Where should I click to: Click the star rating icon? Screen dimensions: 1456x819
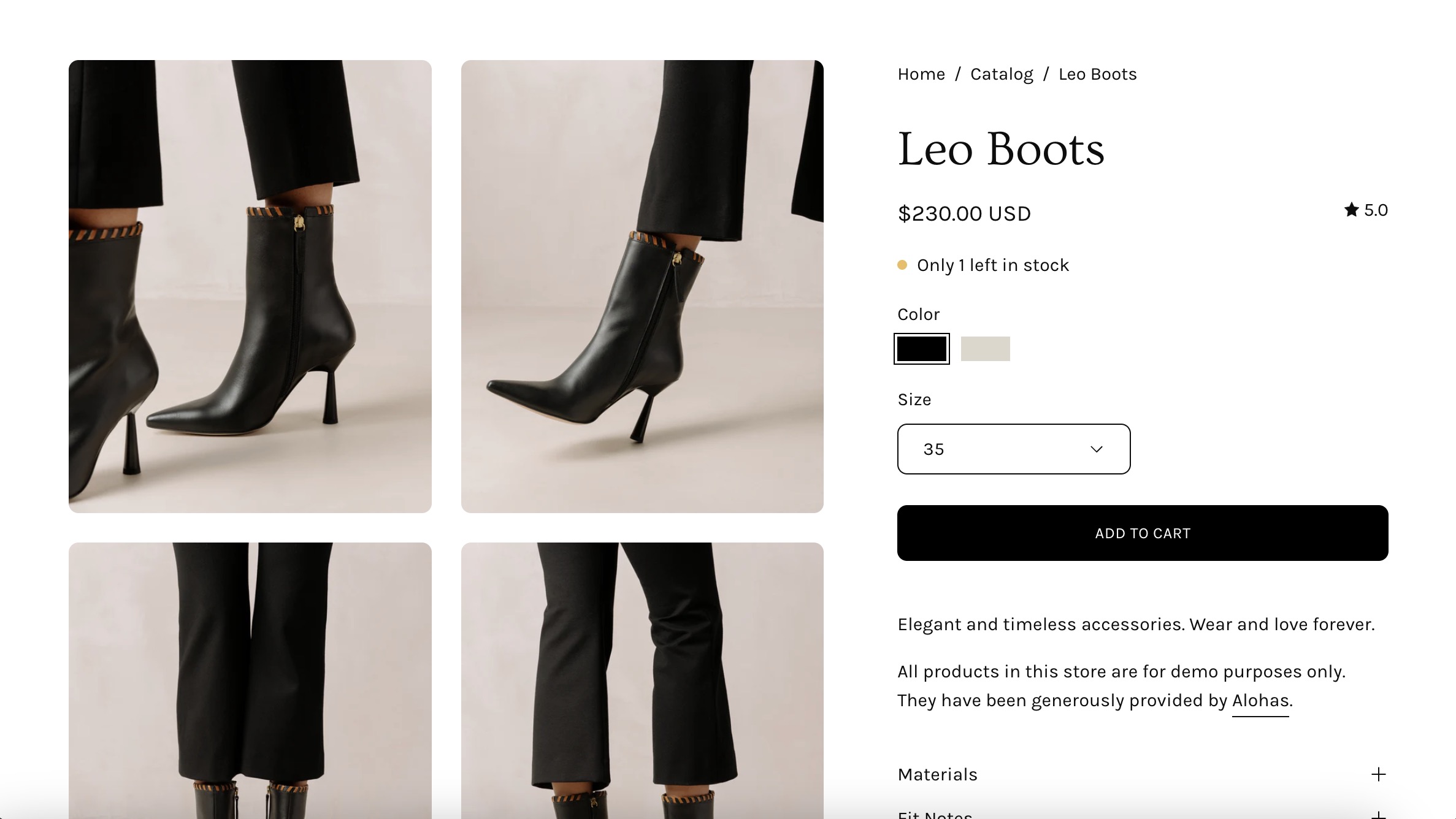1351,210
